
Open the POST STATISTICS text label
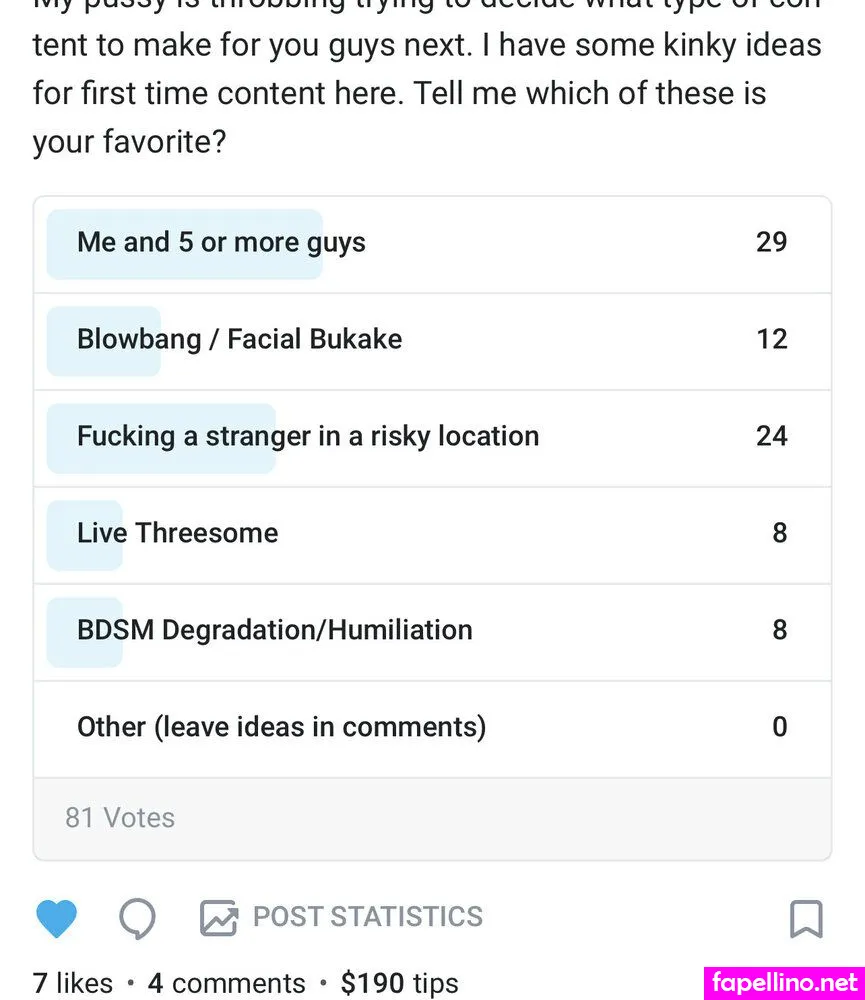(x=367, y=917)
